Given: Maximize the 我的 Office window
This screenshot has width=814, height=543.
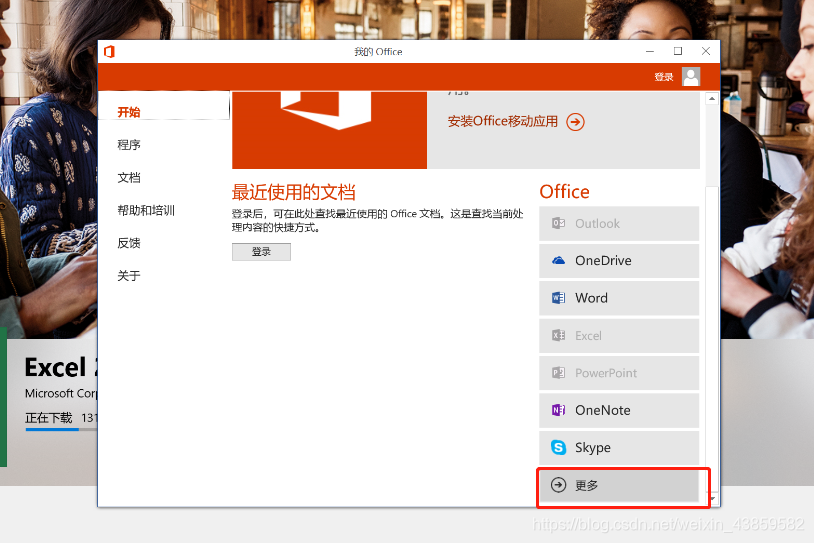Looking at the screenshot, I should [x=678, y=51].
